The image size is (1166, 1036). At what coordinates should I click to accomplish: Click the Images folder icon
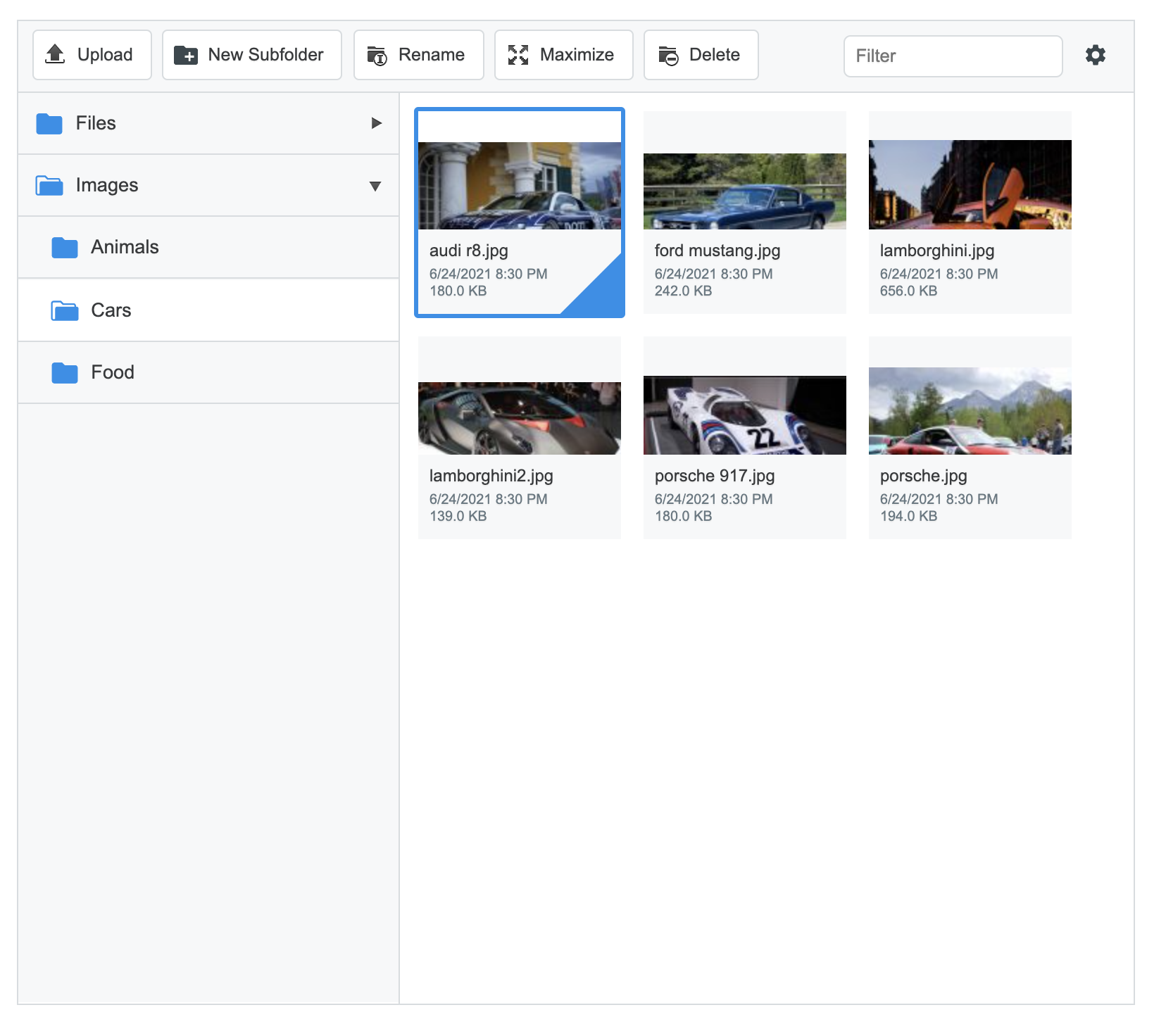tap(49, 184)
